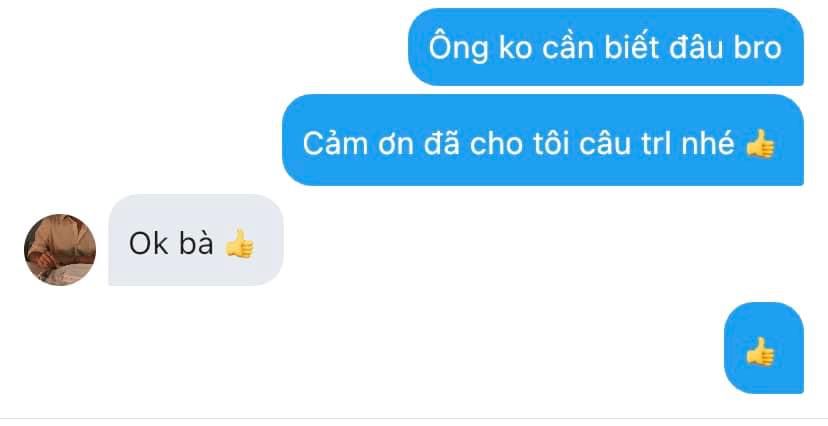Click the abbreviation "trl" in second message
This screenshot has width=828, height=426.
pyautogui.click(x=657, y=143)
